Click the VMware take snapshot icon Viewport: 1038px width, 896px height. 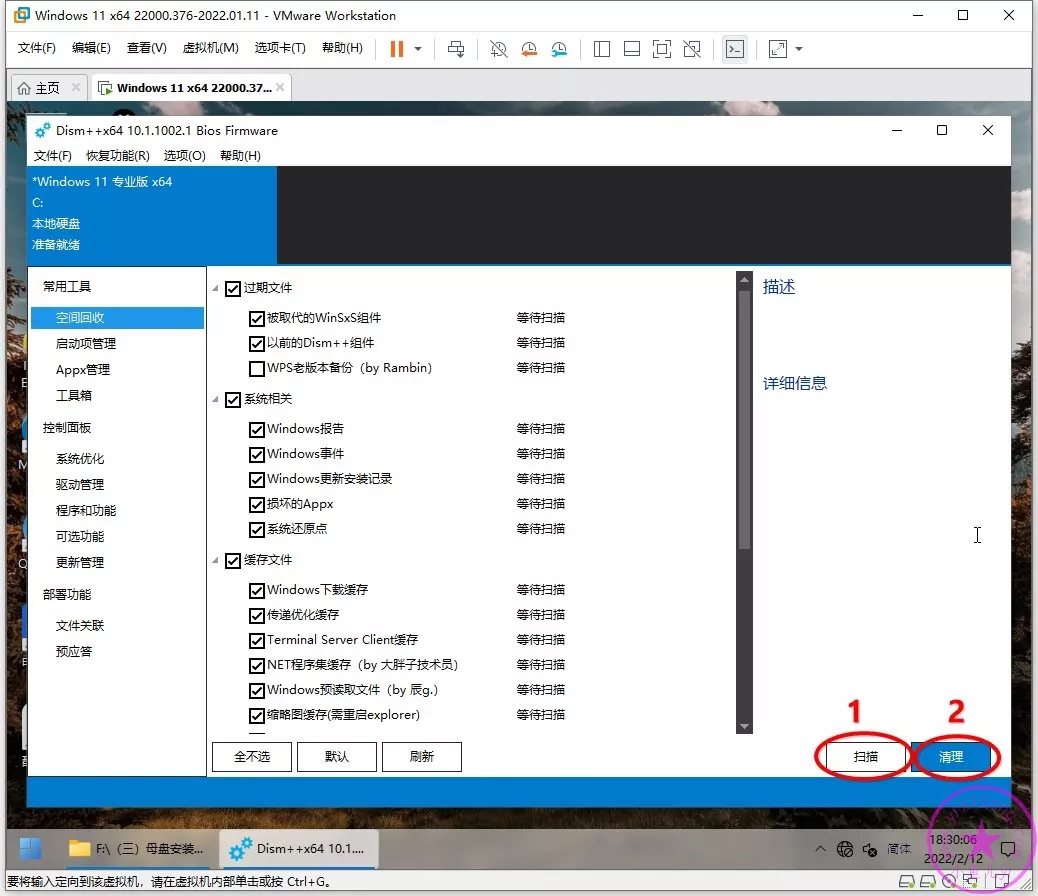point(498,49)
